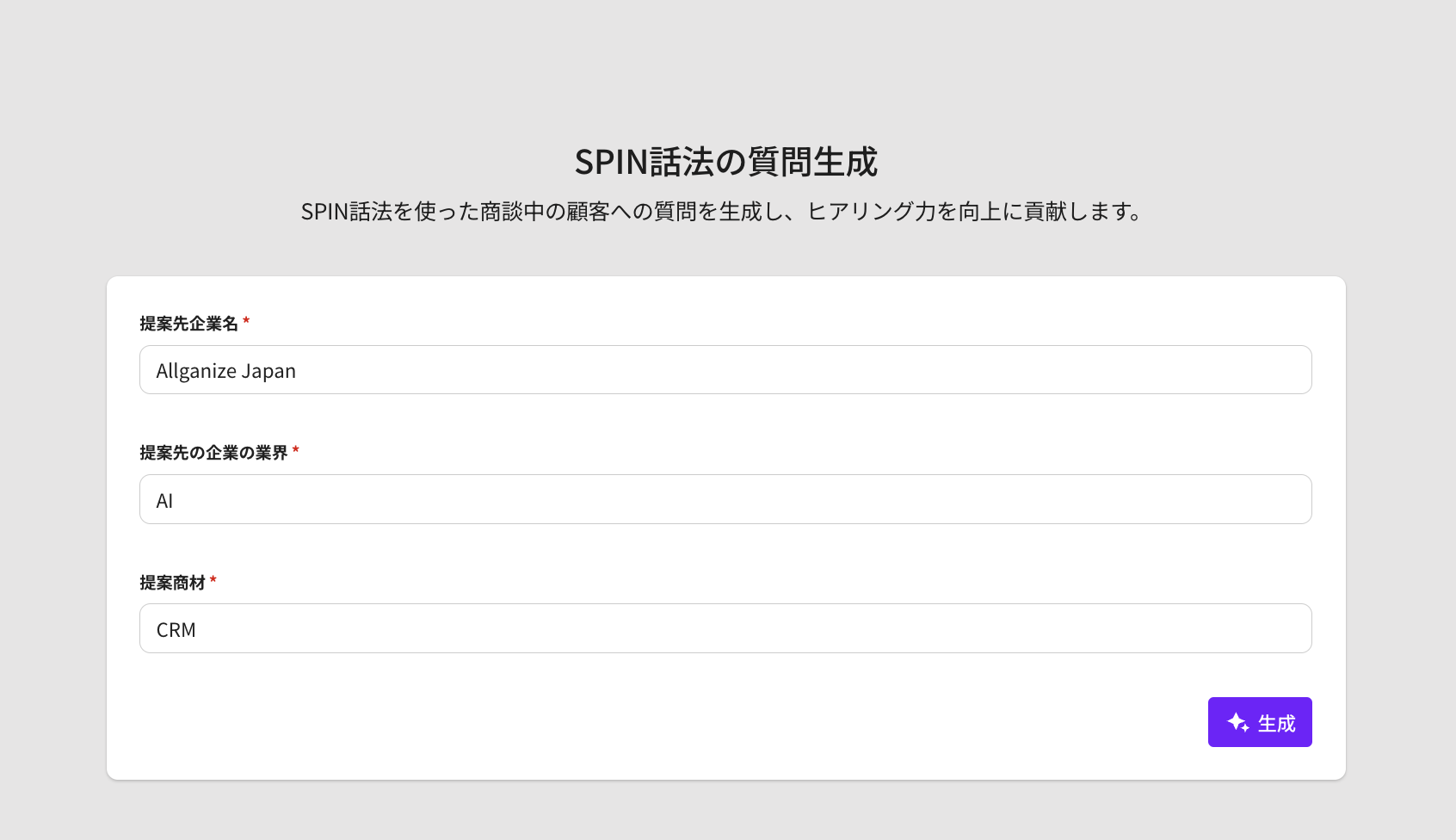
Task: Click the 提案商材 field label
Action: pyautogui.click(x=172, y=583)
